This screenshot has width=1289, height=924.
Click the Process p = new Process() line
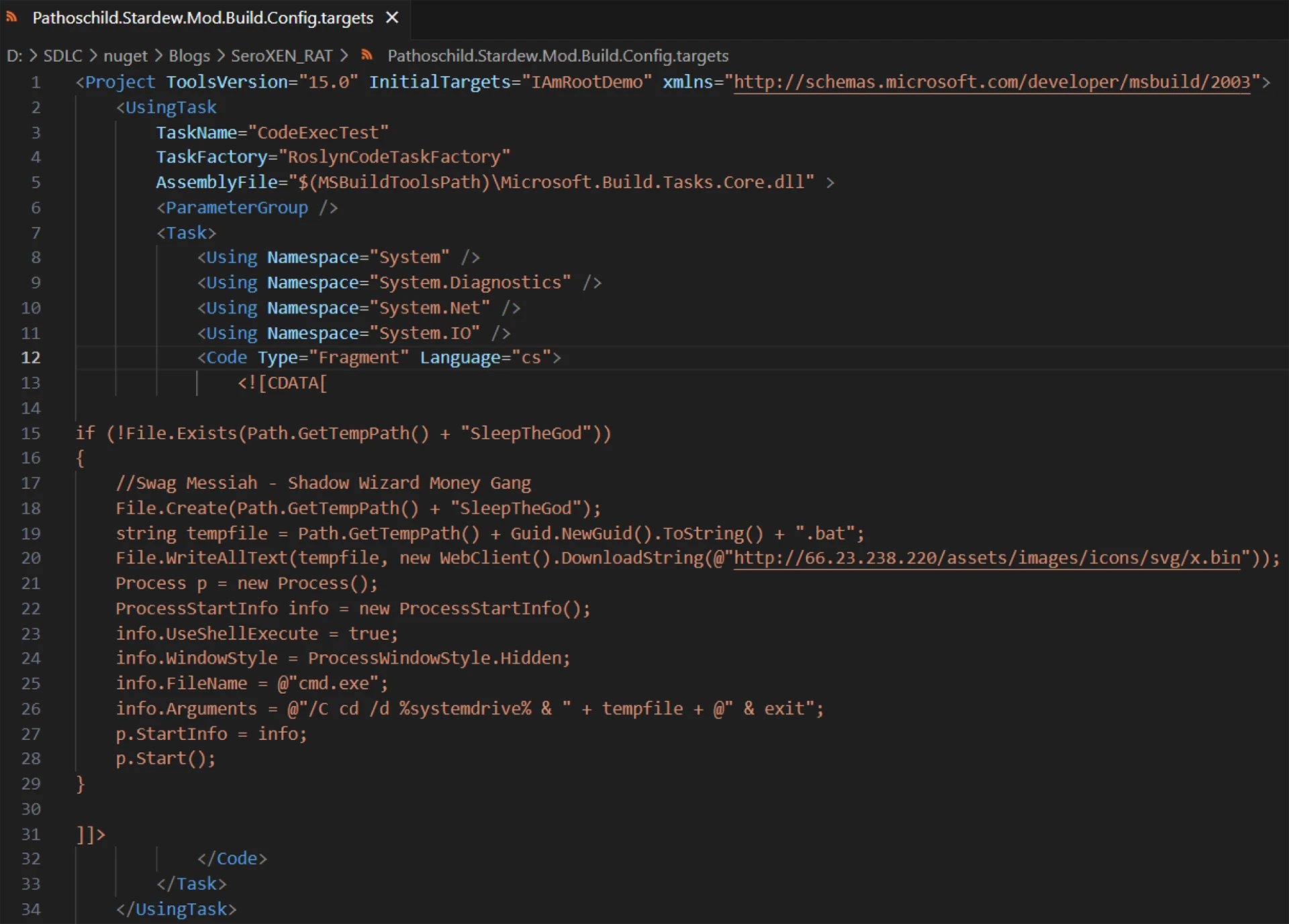[247, 584]
